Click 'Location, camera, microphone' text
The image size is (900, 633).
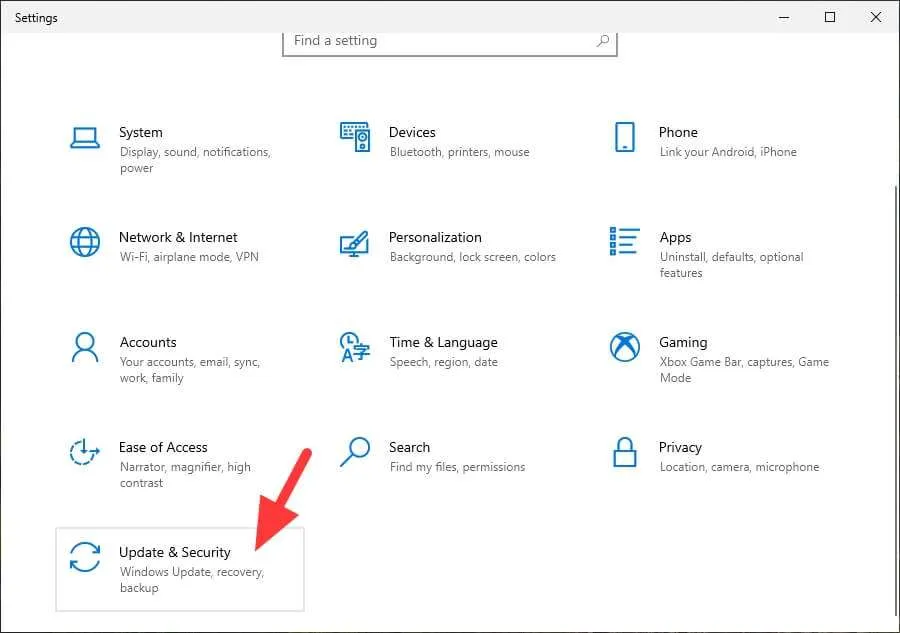(739, 467)
